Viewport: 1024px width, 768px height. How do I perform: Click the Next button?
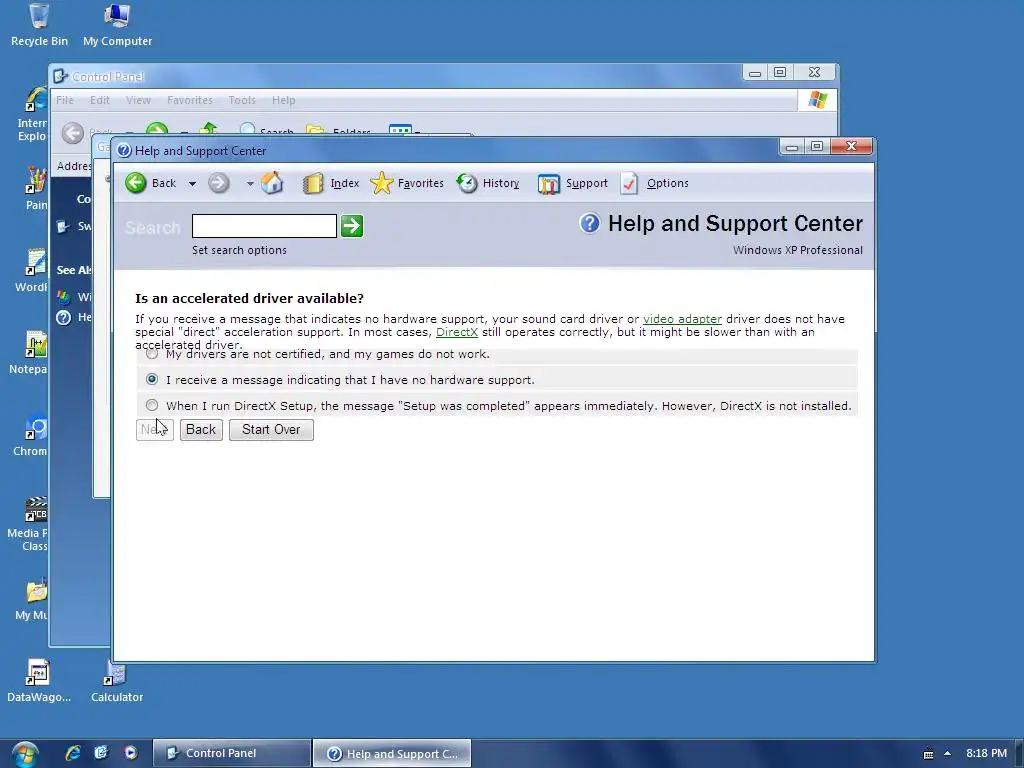pos(155,430)
